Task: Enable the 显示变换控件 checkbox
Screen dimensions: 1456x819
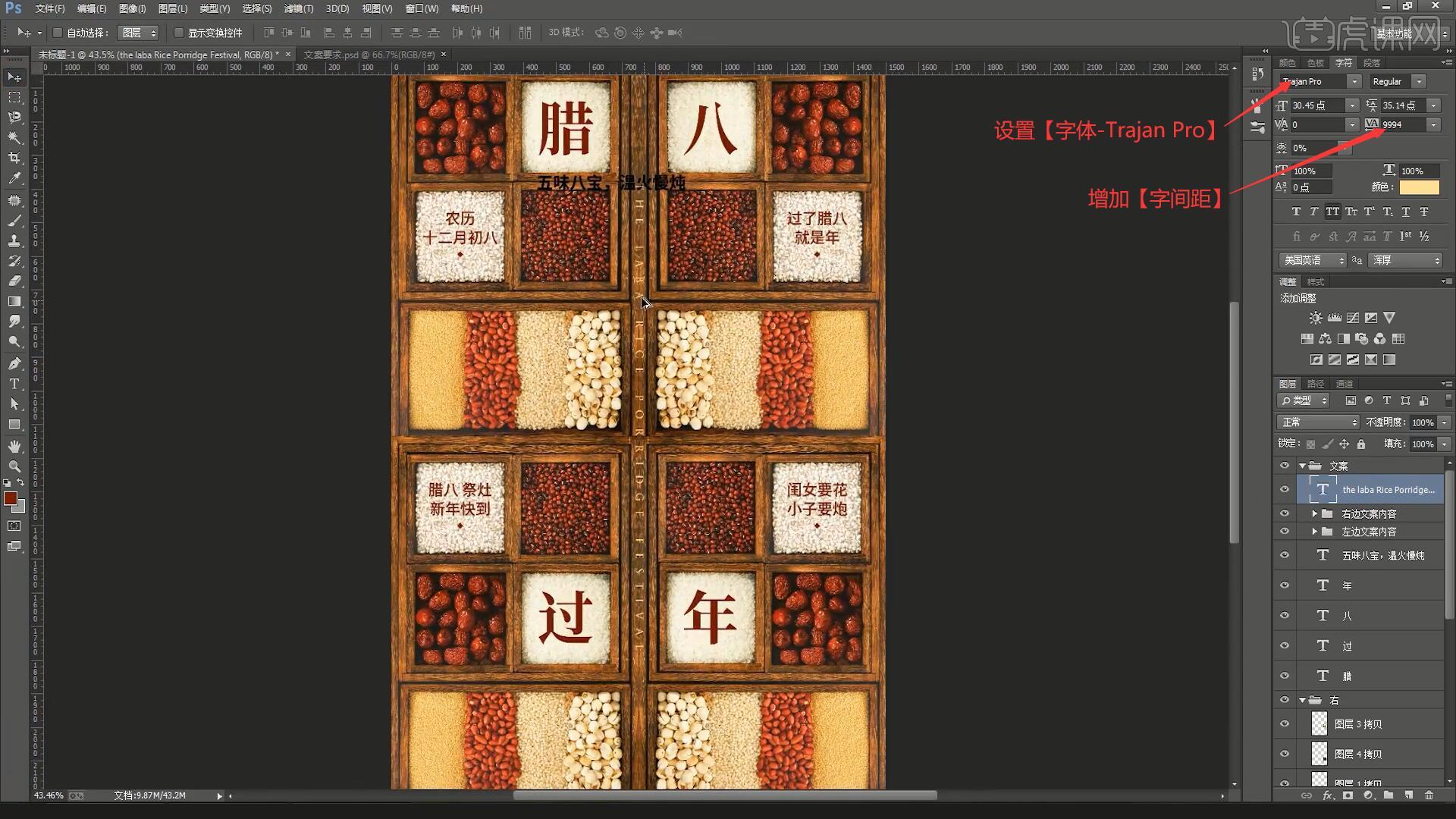Action: tap(179, 33)
